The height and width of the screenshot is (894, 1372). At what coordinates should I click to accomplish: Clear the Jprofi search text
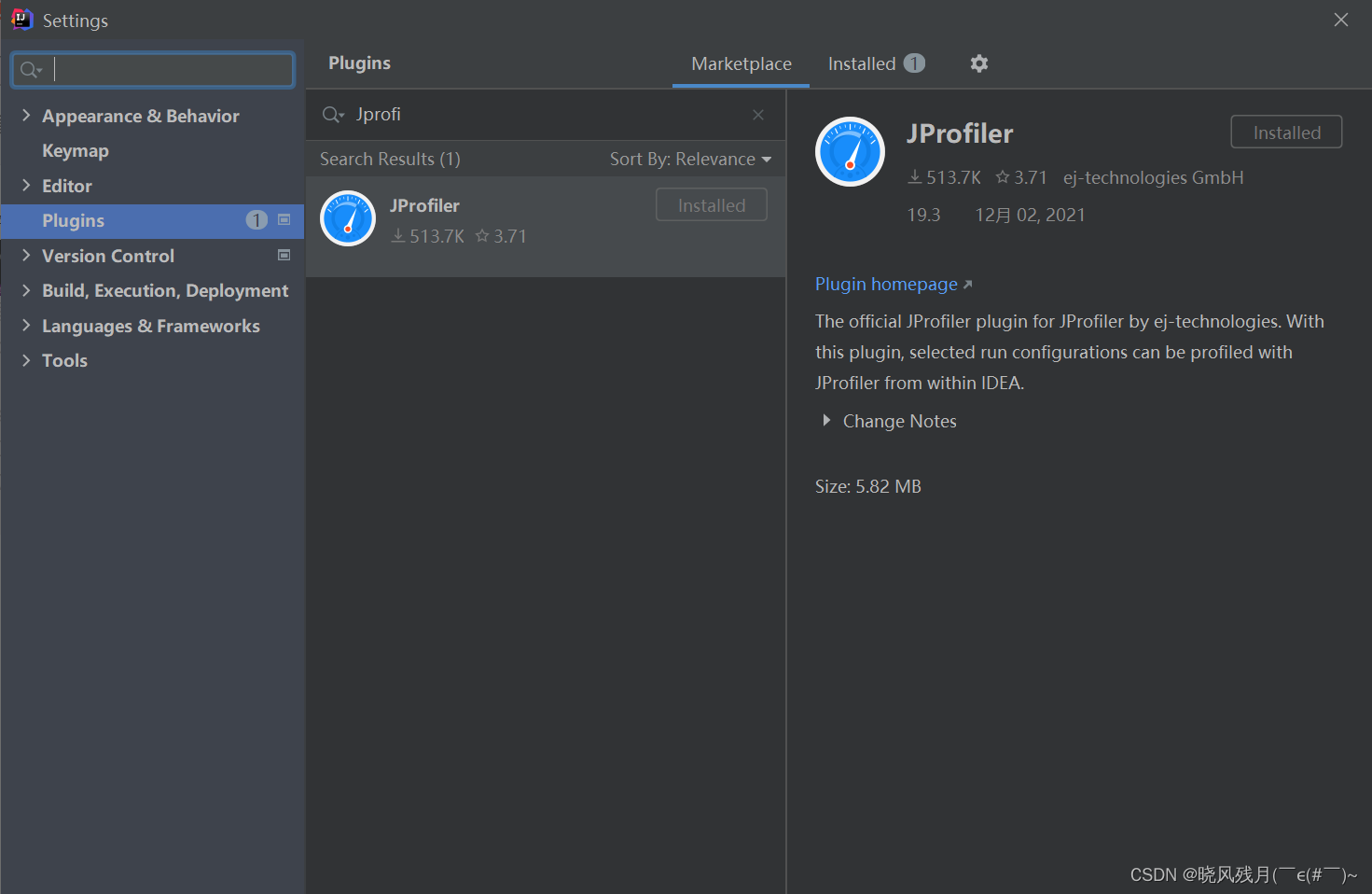click(758, 115)
